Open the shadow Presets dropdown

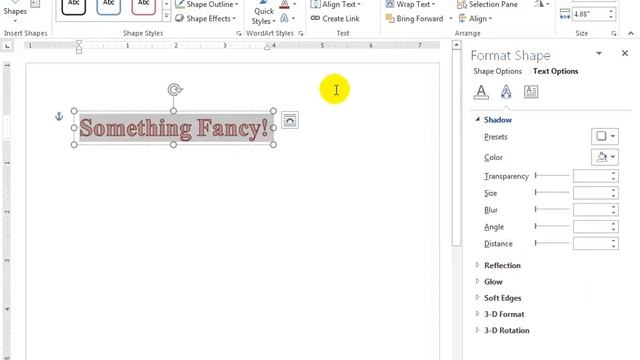605,136
